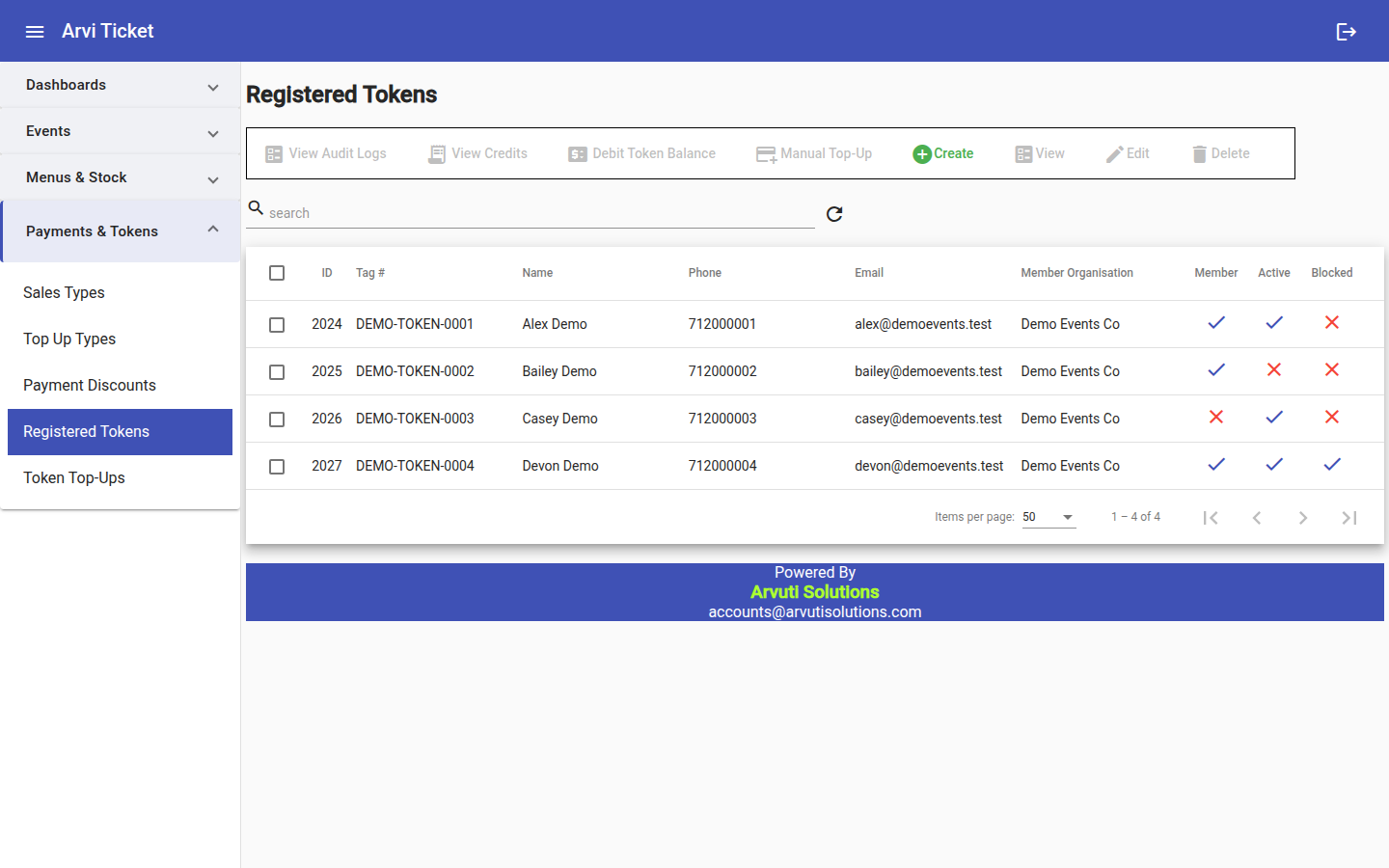Click phone number 712000003
This screenshot has width=1389, height=868.
[722, 419]
